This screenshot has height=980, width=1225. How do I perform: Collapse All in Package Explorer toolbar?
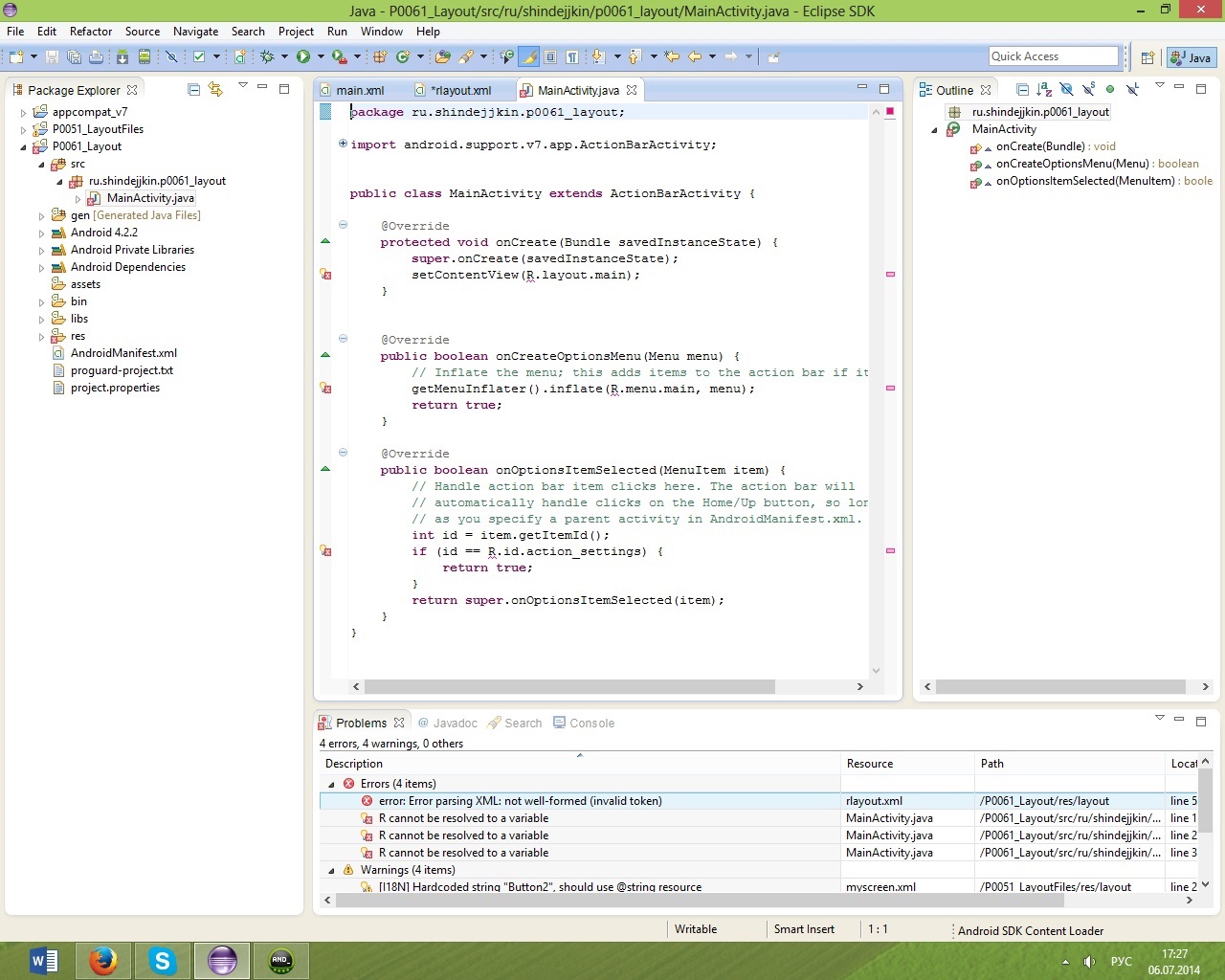tap(193, 89)
